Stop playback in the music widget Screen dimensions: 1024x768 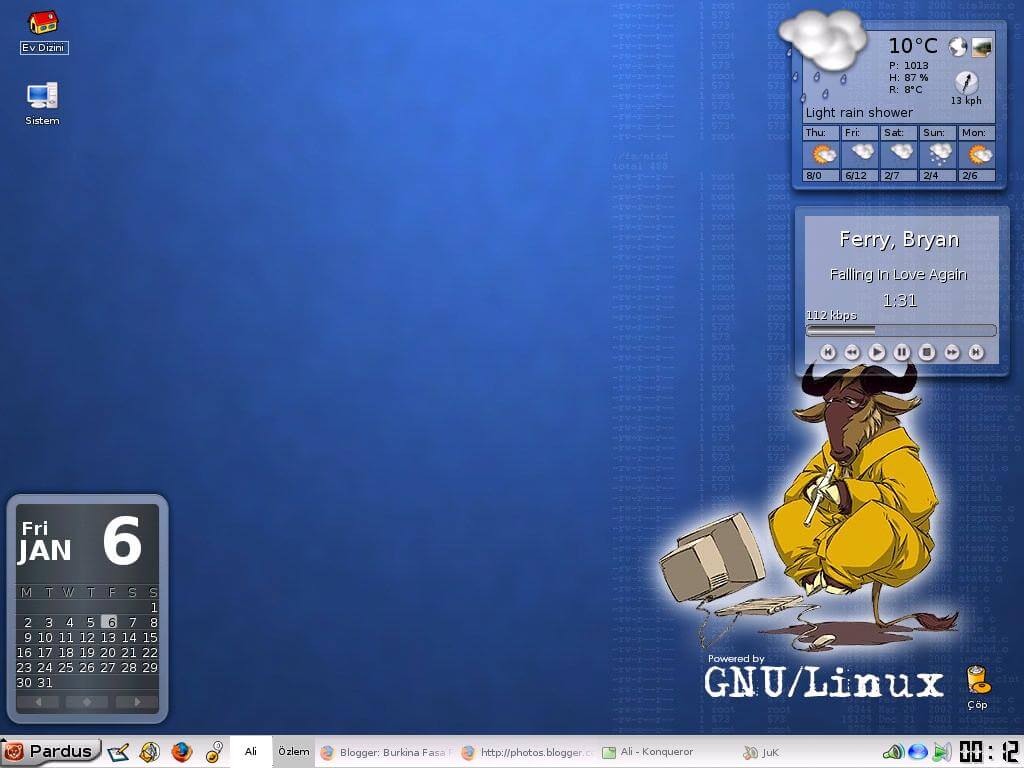point(927,352)
